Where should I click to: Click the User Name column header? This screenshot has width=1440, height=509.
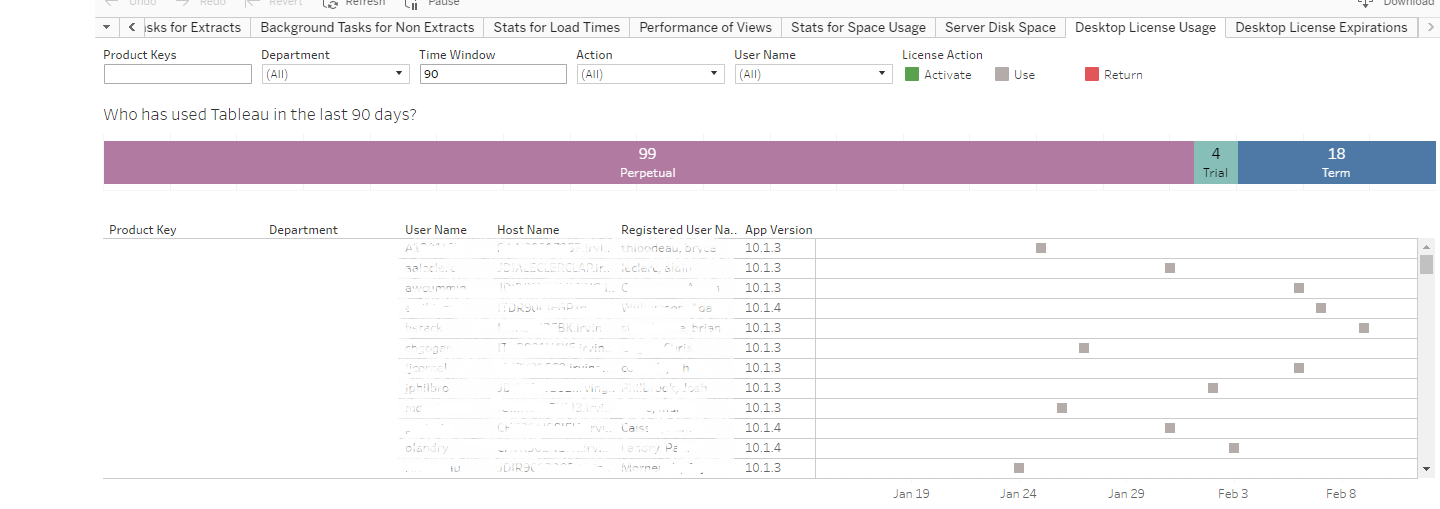point(436,230)
